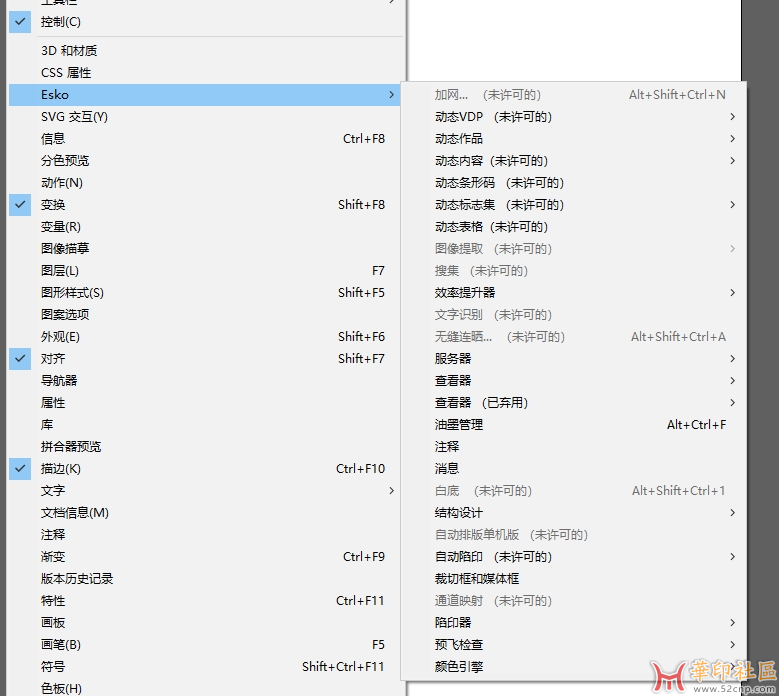Viewport: 779px width, 696px height.
Task: Uncheck the 变换 panel option
Action: 204,205
